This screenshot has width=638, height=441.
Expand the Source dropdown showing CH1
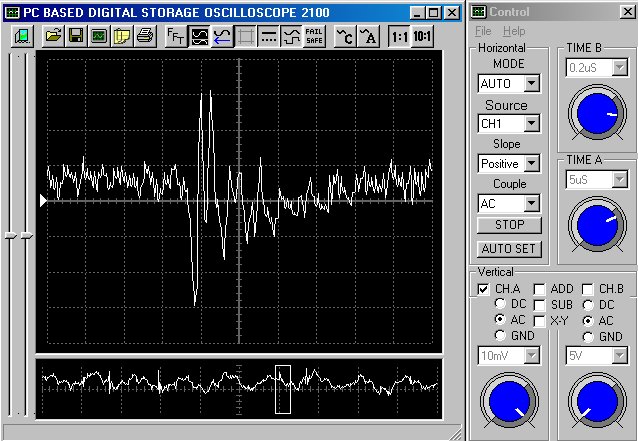pos(531,124)
